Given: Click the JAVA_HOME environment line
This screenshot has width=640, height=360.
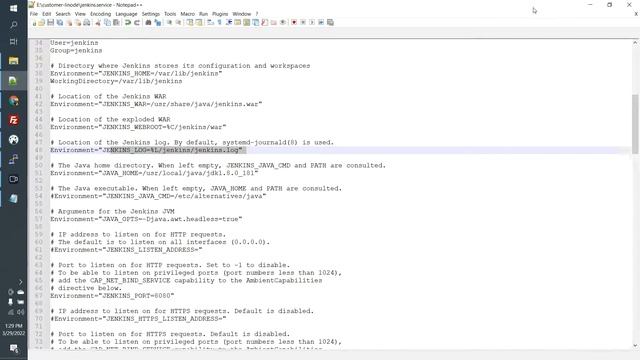Looking at the screenshot, I should pyautogui.click(x=154, y=173).
